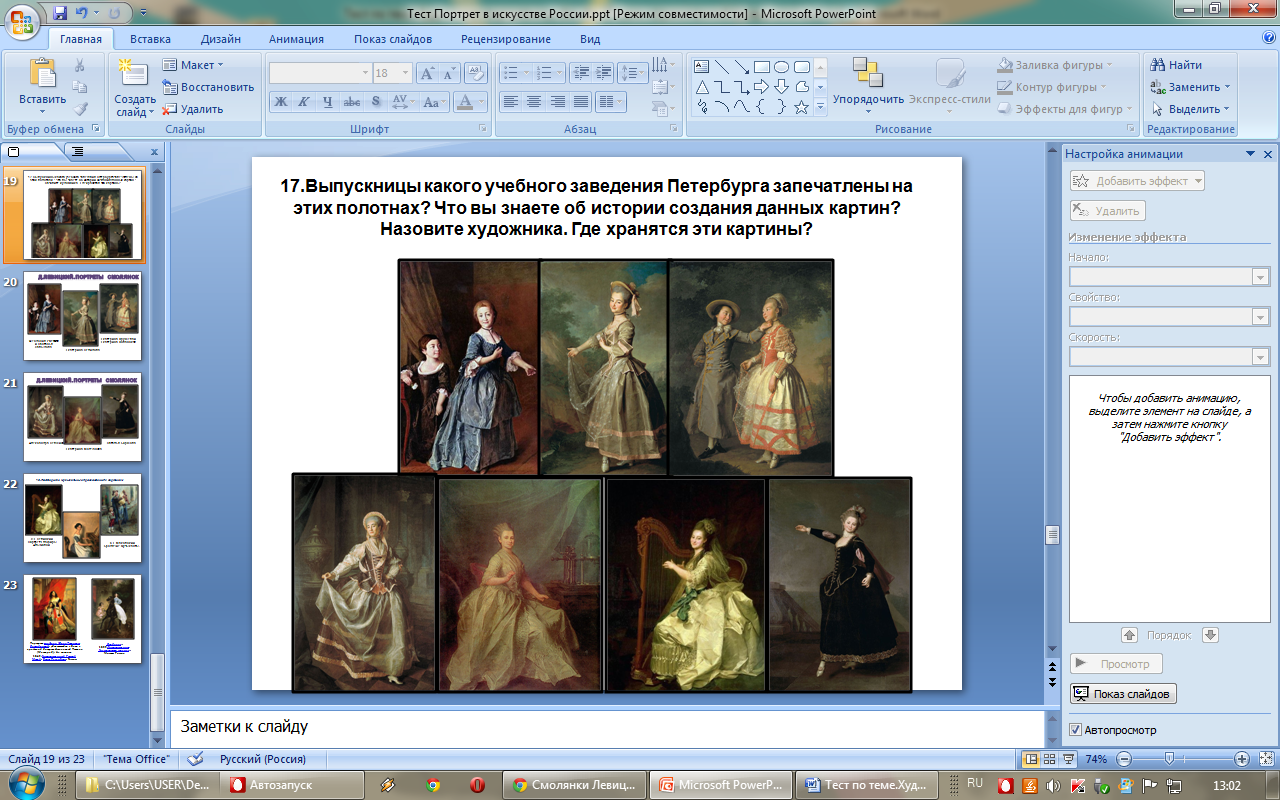Pick the five-point star shape
This screenshot has width=1280, height=800.
801,107
